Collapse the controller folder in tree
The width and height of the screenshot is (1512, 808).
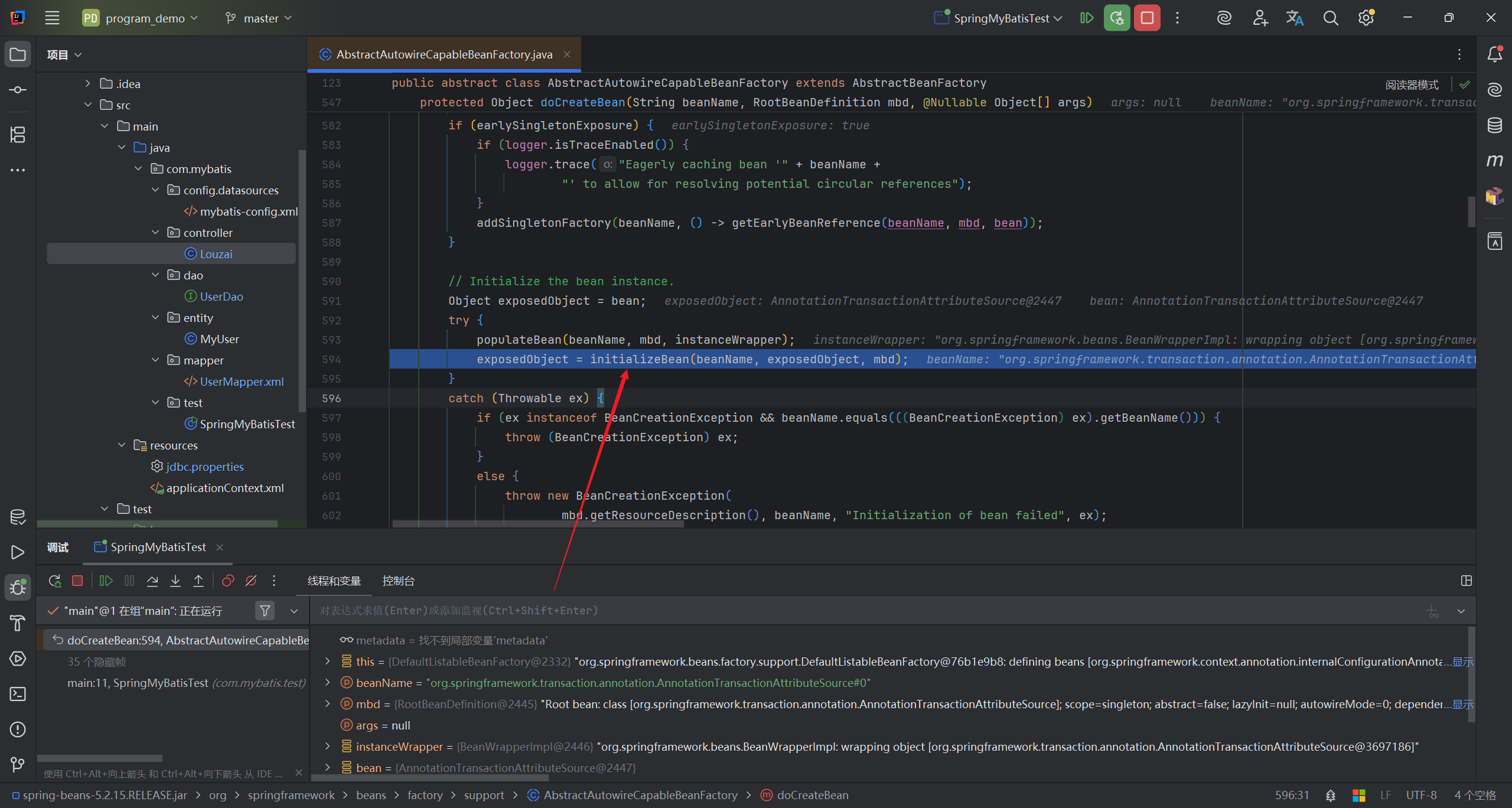(x=155, y=233)
